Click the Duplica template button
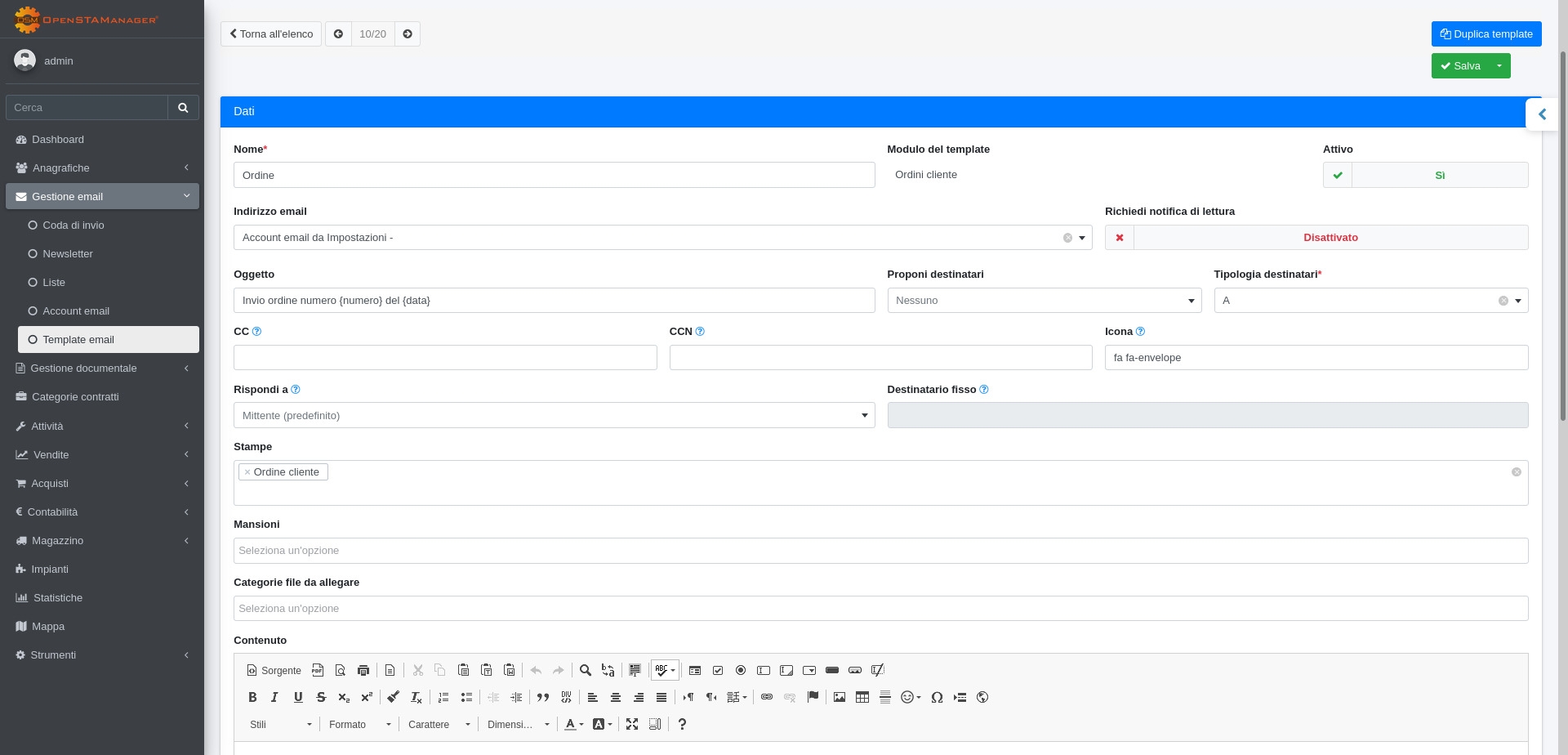This screenshot has width=1568, height=755. 1486,34
